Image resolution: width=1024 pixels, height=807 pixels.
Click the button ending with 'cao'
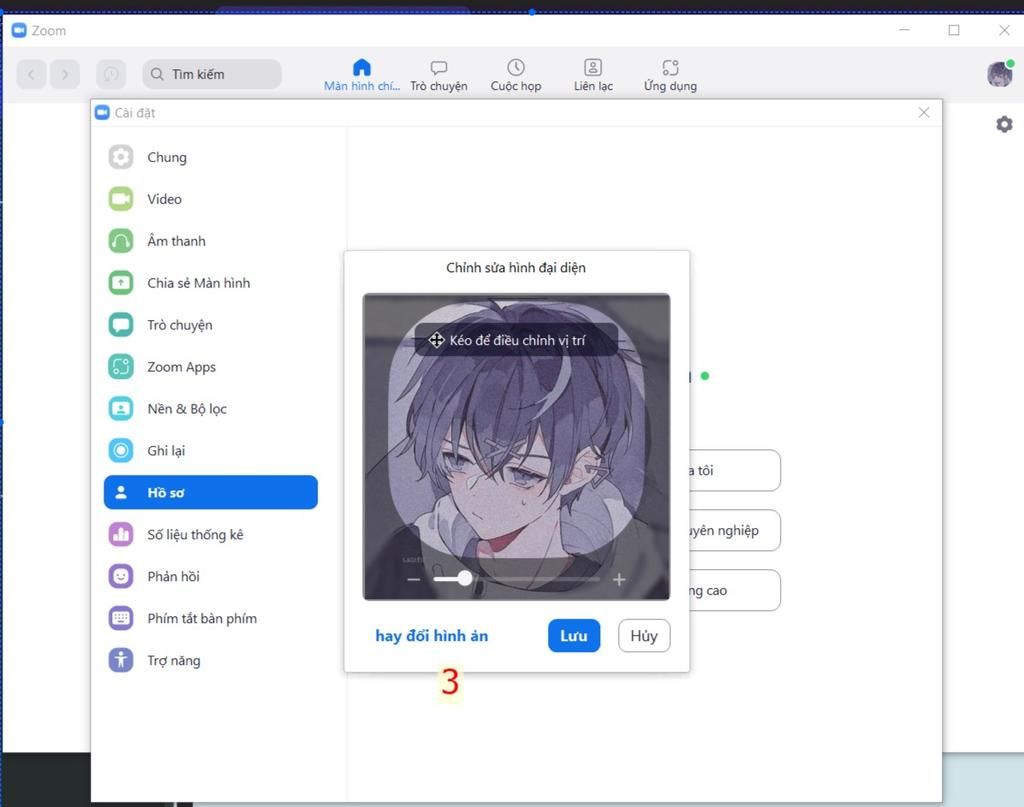[x=735, y=590]
